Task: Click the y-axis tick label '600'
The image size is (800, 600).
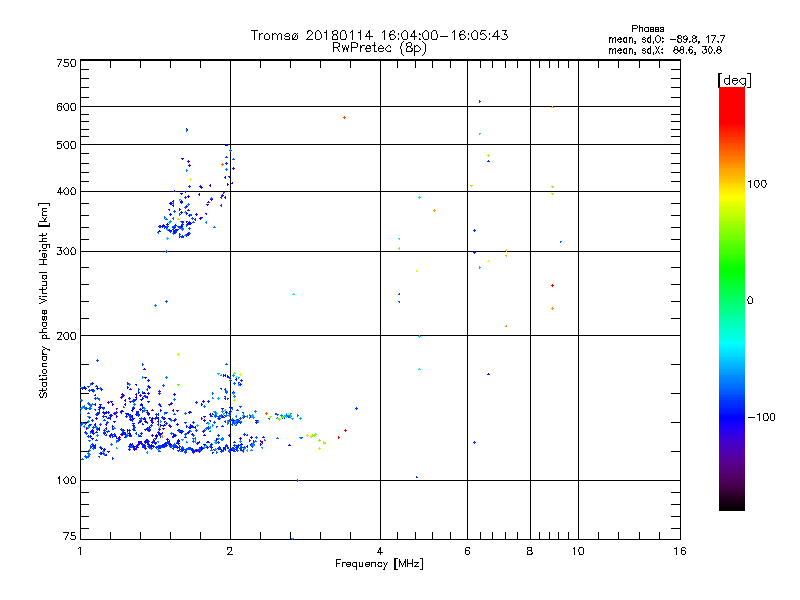Action: pyautogui.click(x=67, y=107)
